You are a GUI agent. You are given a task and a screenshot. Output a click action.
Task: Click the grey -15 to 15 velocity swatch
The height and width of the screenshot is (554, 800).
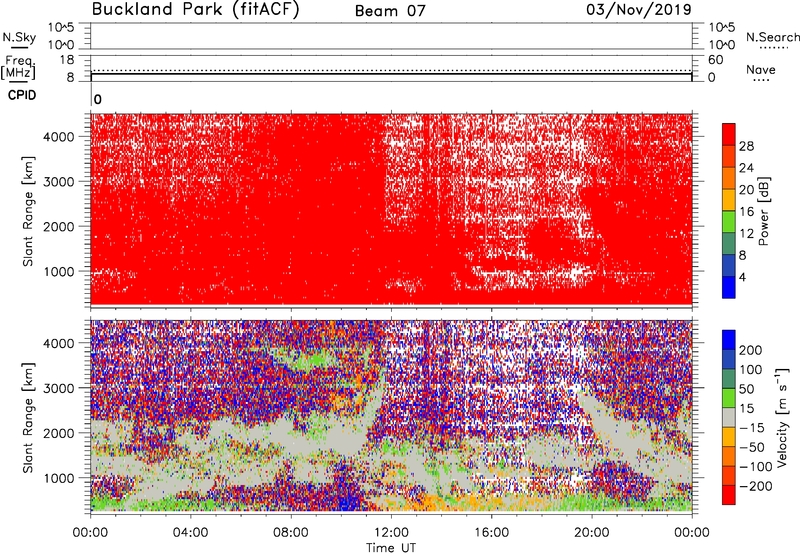(729, 417)
